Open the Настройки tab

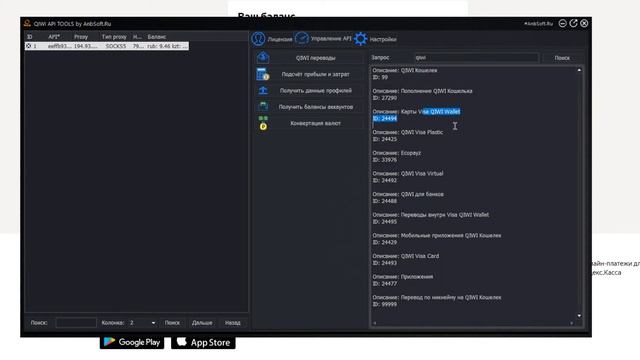tap(383, 40)
